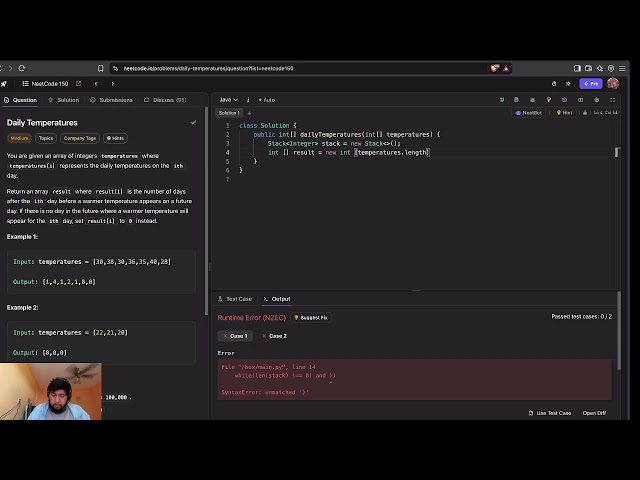Click the purple Pro upgrade button
This screenshot has width=640, height=480.
(591, 84)
